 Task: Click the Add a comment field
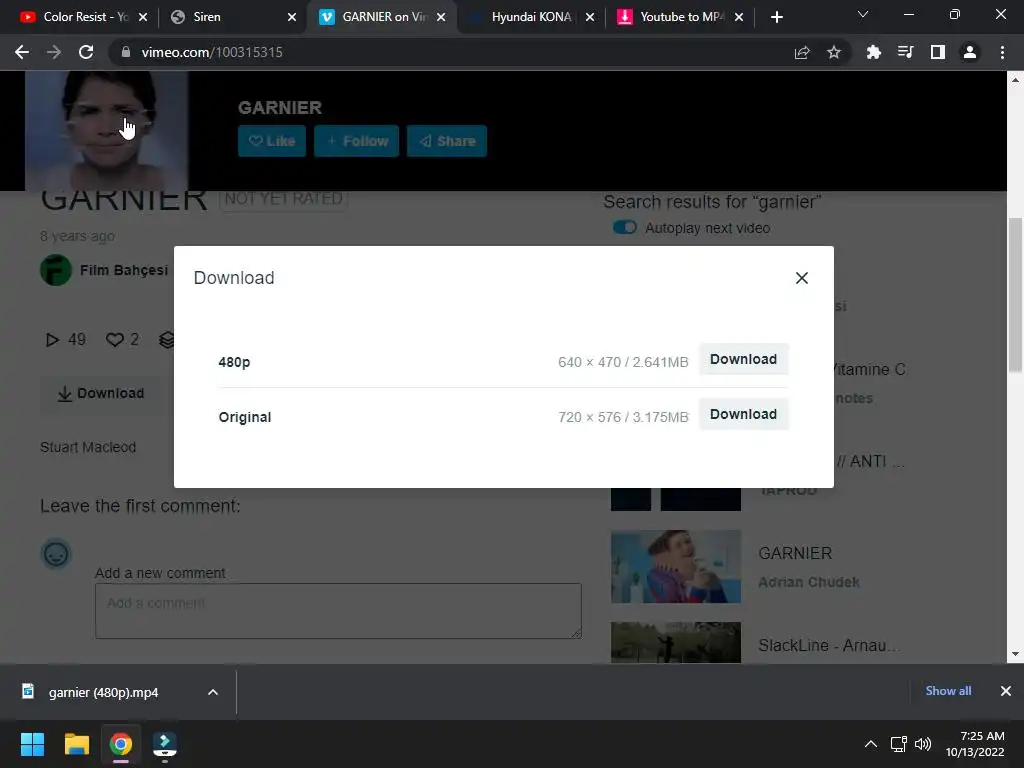coord(338,611)
